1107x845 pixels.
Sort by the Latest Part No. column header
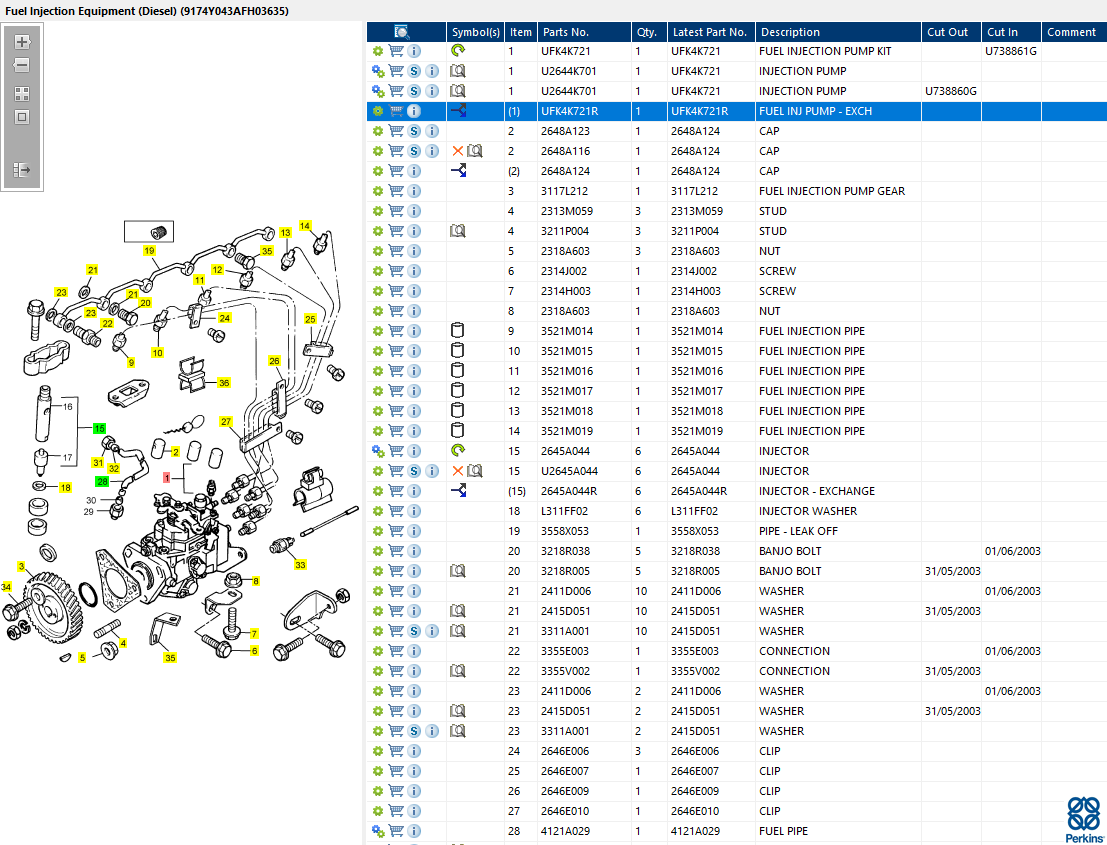[711, 32]
